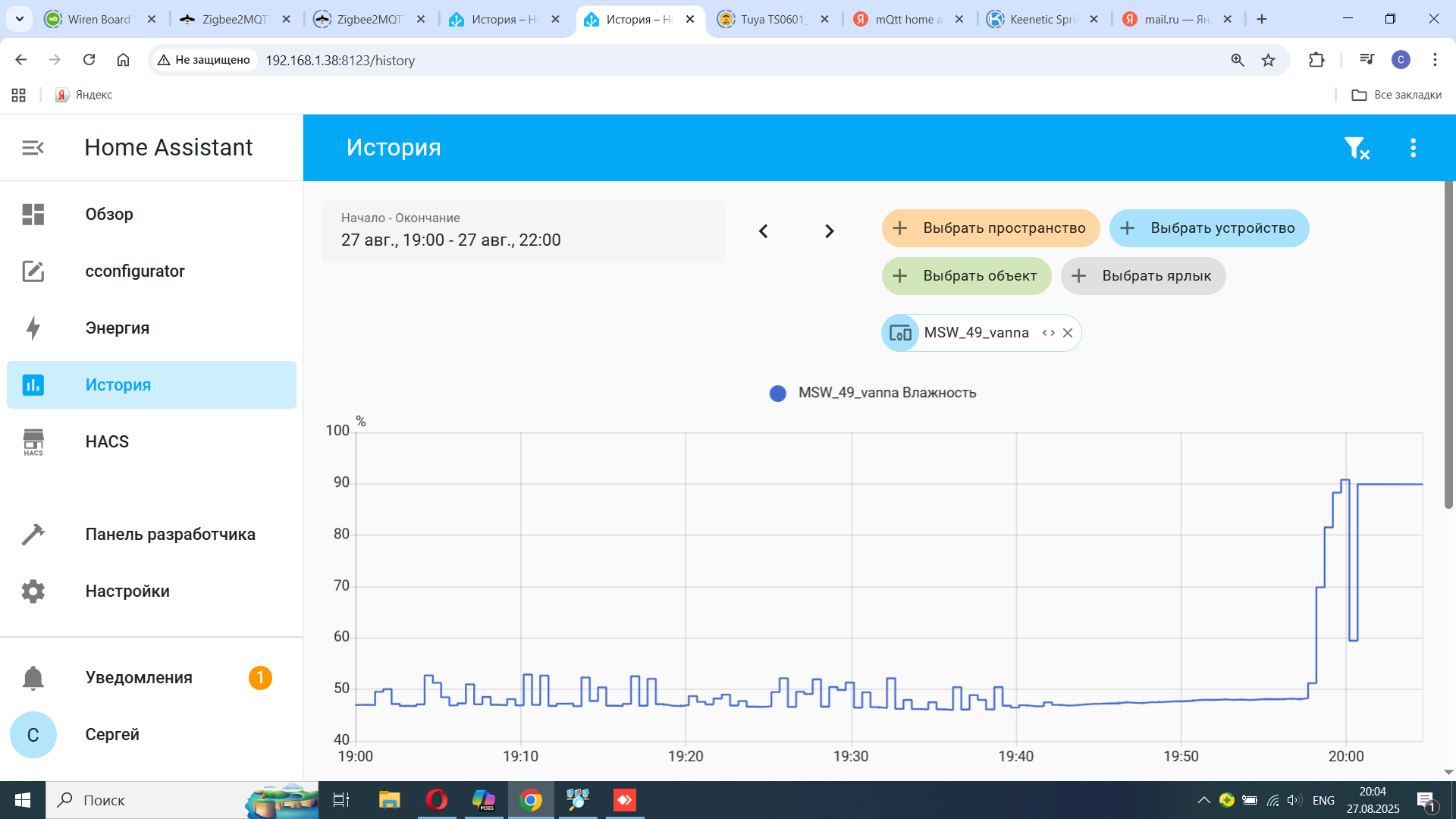The image size is (1456, 819).
Task: Open Уведомления notifications panel
Action: point(139,678)
